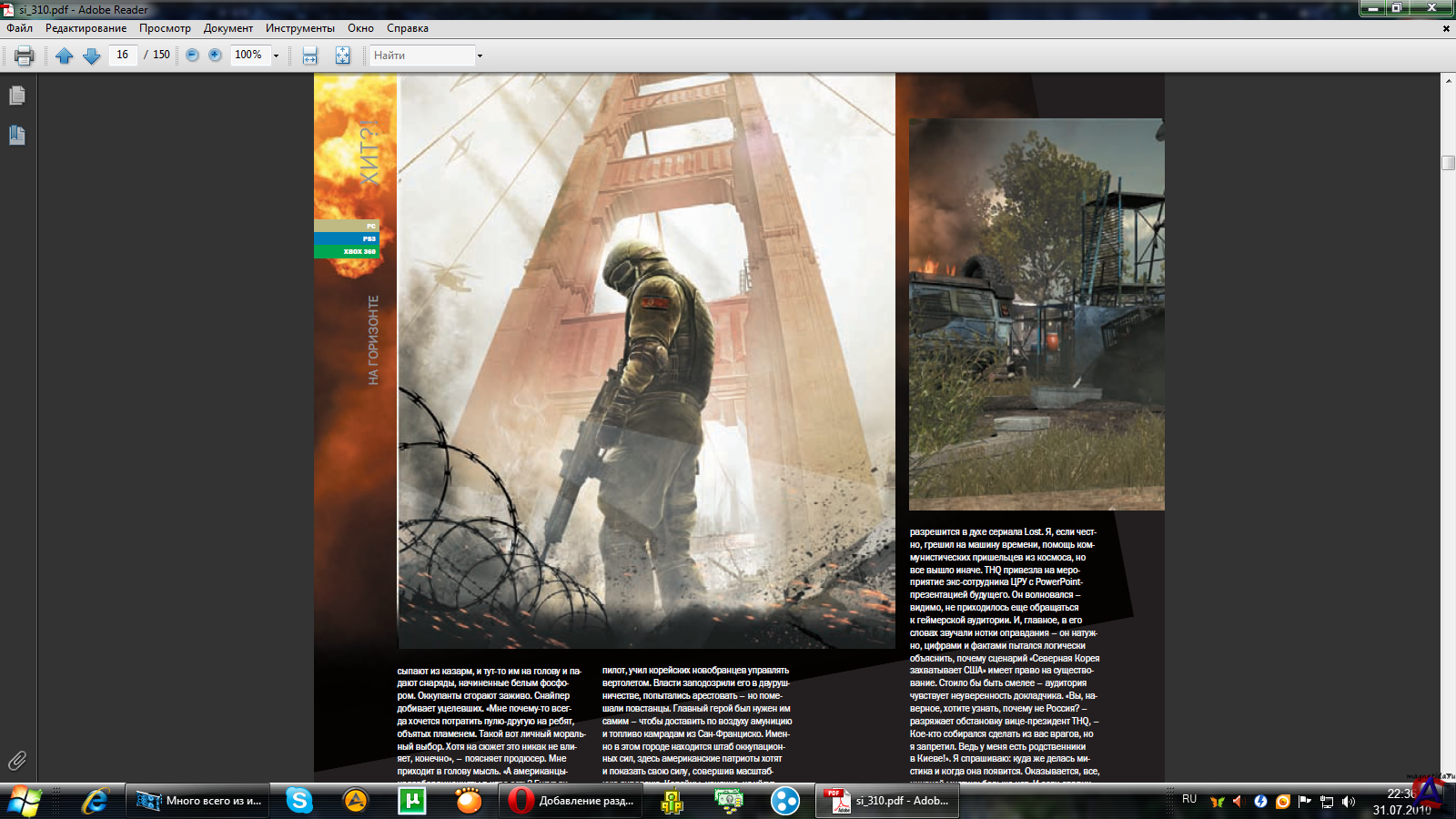Viewport: 1456px width, 819px height.
Task: Open the Pages thumbnails panel in the sidebar
Action: pyautogui.click(x=17, y=96)
